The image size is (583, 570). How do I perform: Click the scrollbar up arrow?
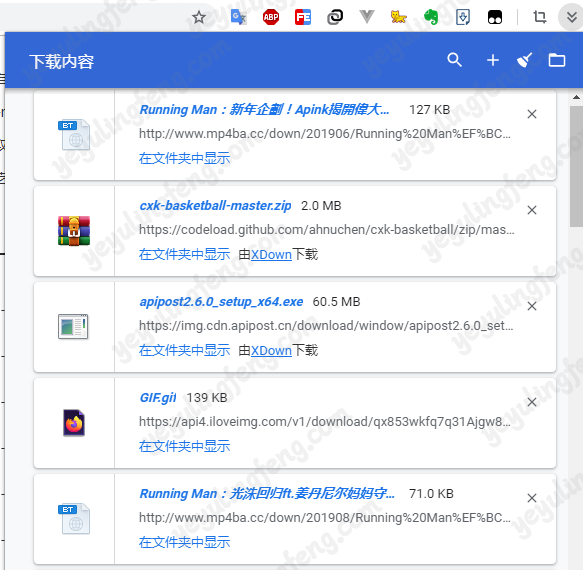click(x=576, y=97)
